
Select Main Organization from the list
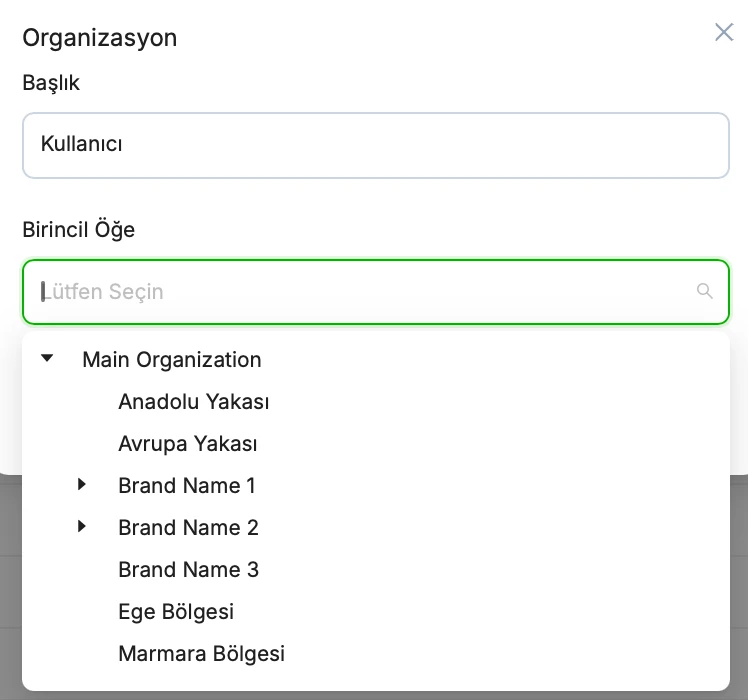[172, 359]
